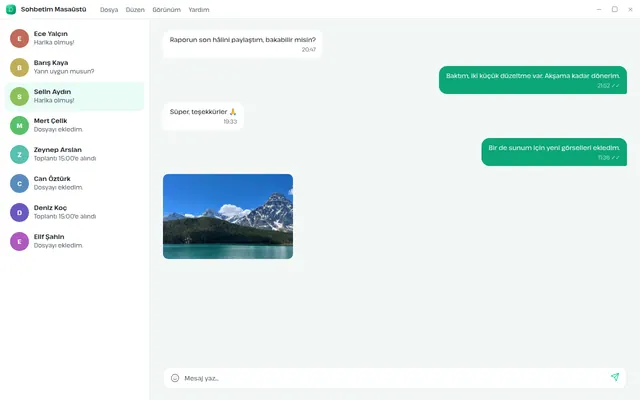Click Ece Yalçın's avatar
Viewport: 640px width, 400px height.
tap(19, 38)
